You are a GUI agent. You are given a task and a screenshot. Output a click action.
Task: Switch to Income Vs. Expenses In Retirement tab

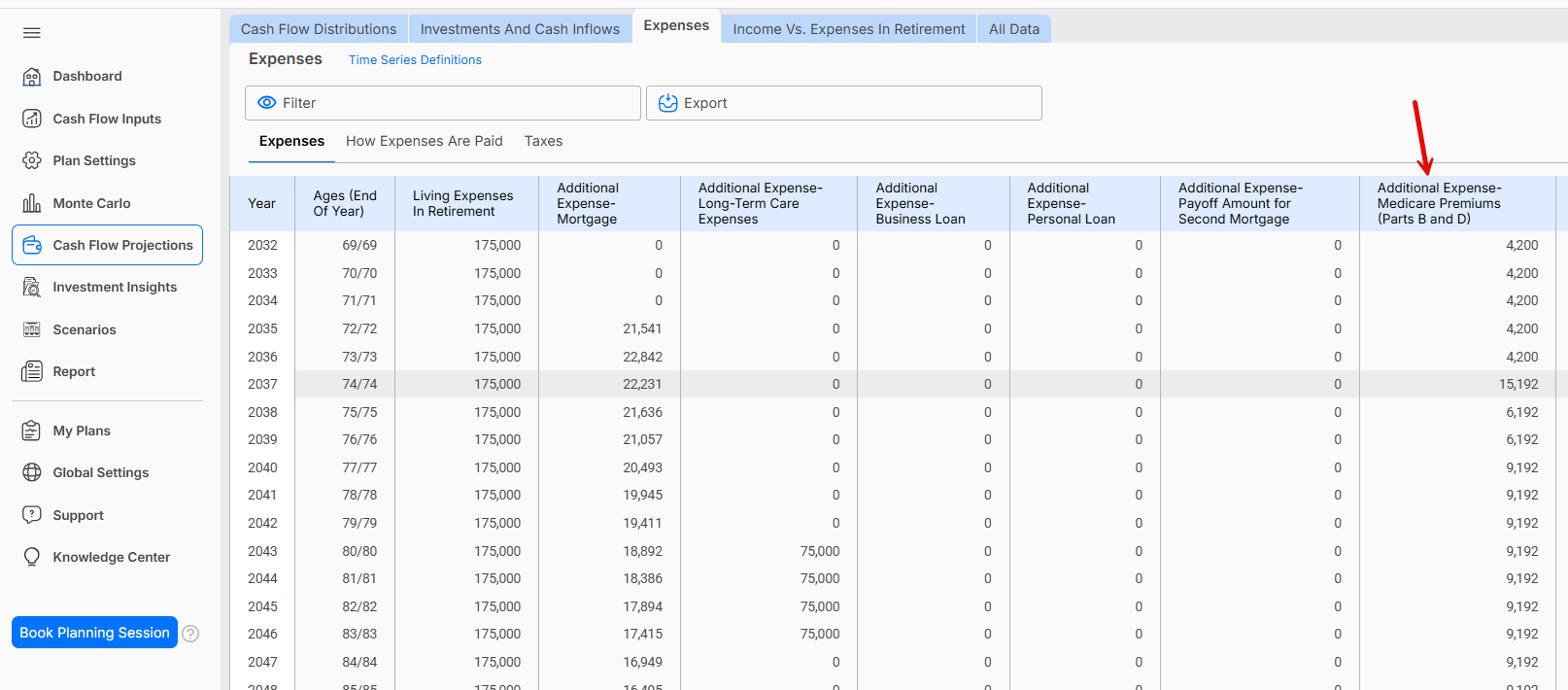pos(849,29)
